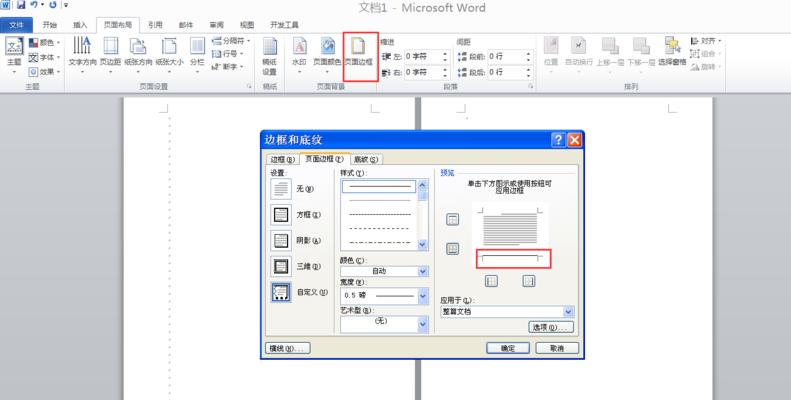The height and width of the screenshot is (400, 791).
Task: Switch to the 引用 References tab
Action: 155,25
